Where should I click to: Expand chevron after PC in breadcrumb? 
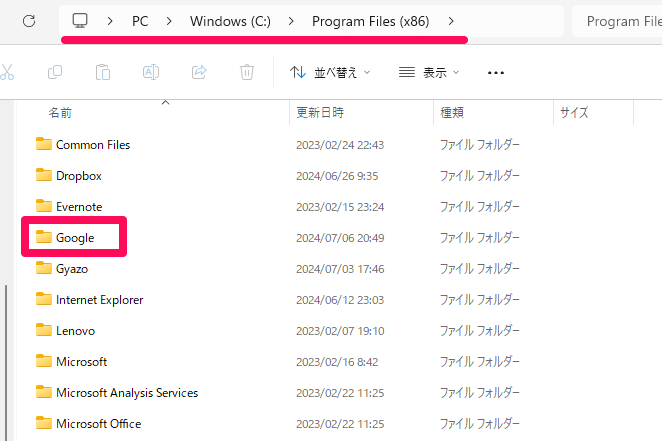[169, 21]
